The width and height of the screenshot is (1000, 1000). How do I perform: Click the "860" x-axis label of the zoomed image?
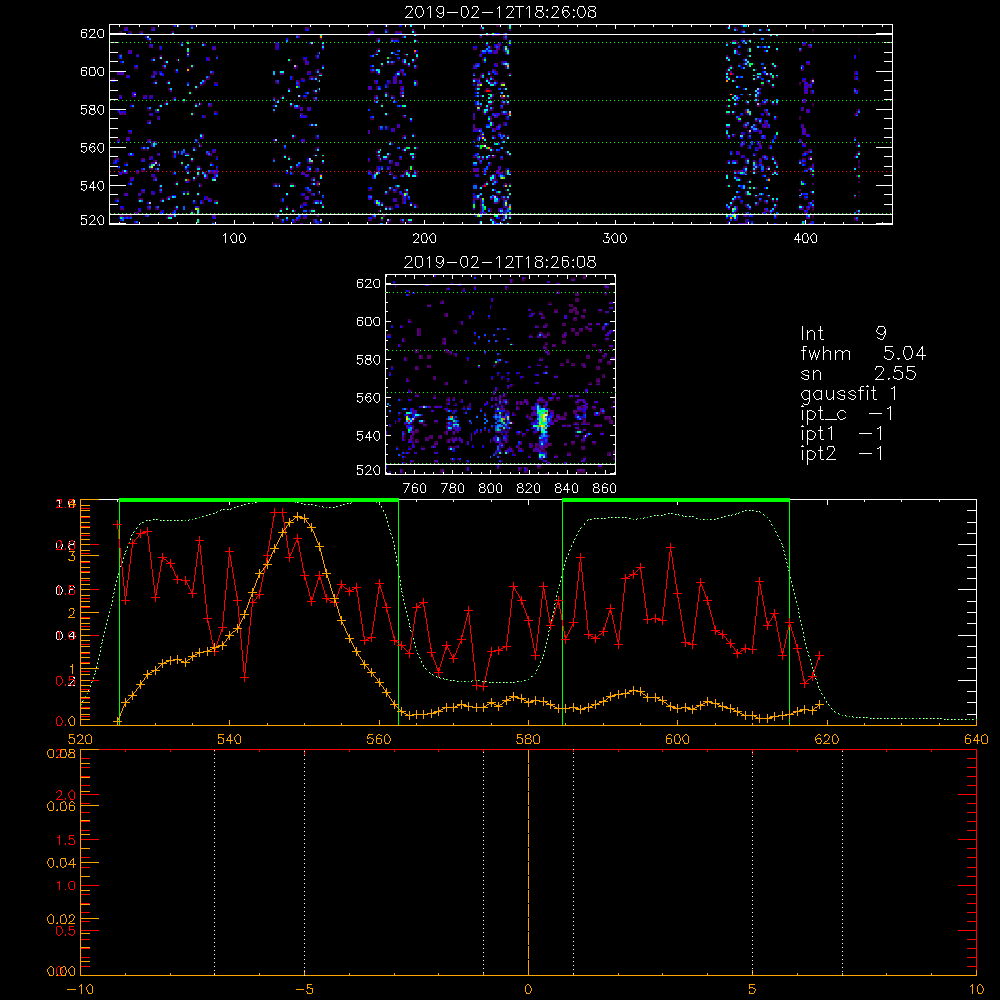click(x=605, y=489)
